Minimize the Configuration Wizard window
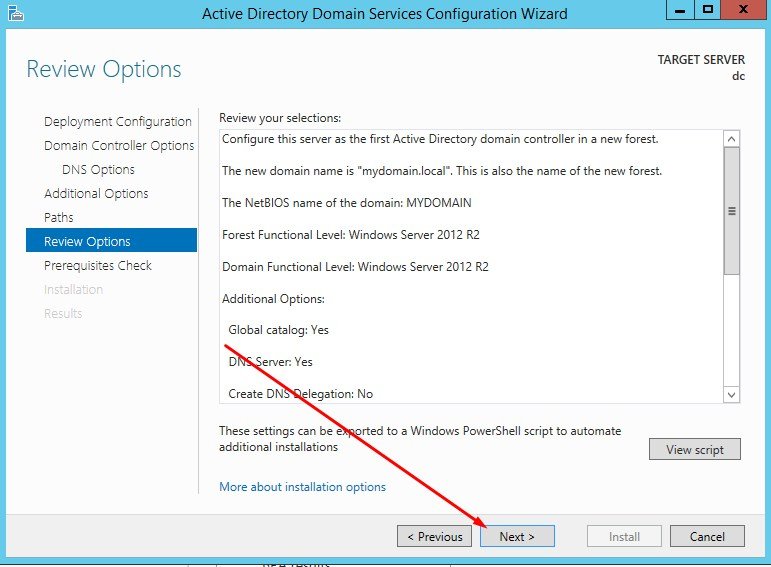The height and width of the screenshot is (567, 771). click(x=680, y=10)
